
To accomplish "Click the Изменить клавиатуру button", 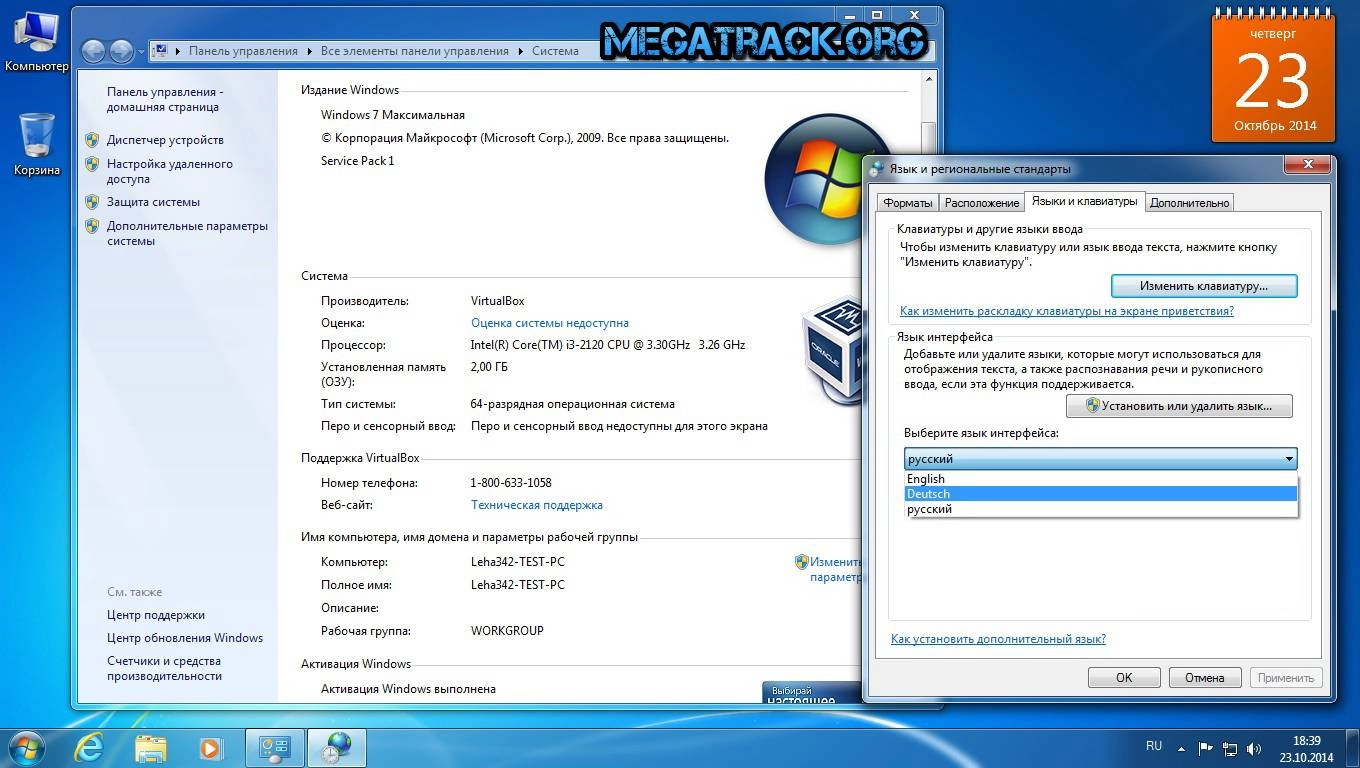I will click(x=1204, y=286).
